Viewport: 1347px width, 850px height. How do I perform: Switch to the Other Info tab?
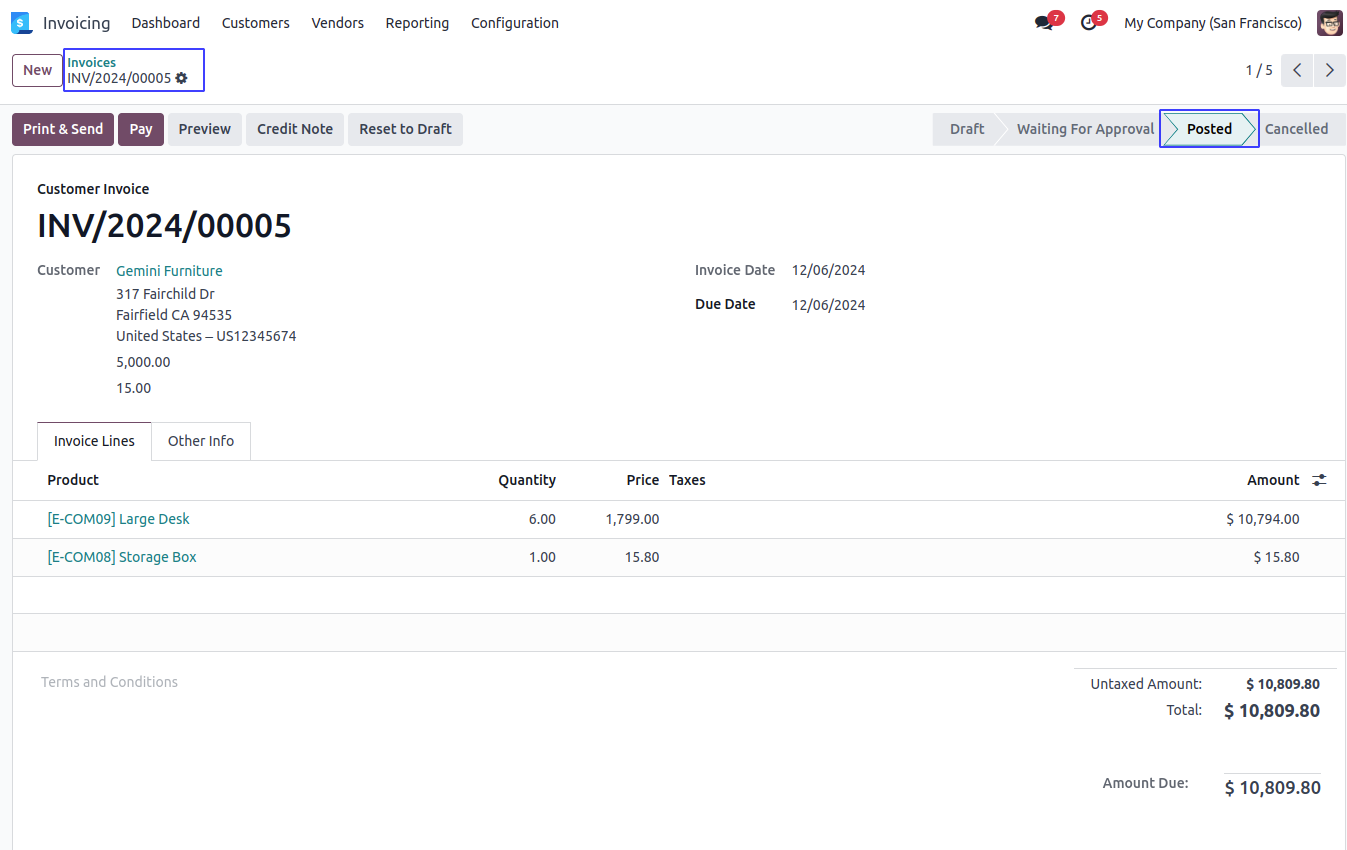(x=200, y=441)
